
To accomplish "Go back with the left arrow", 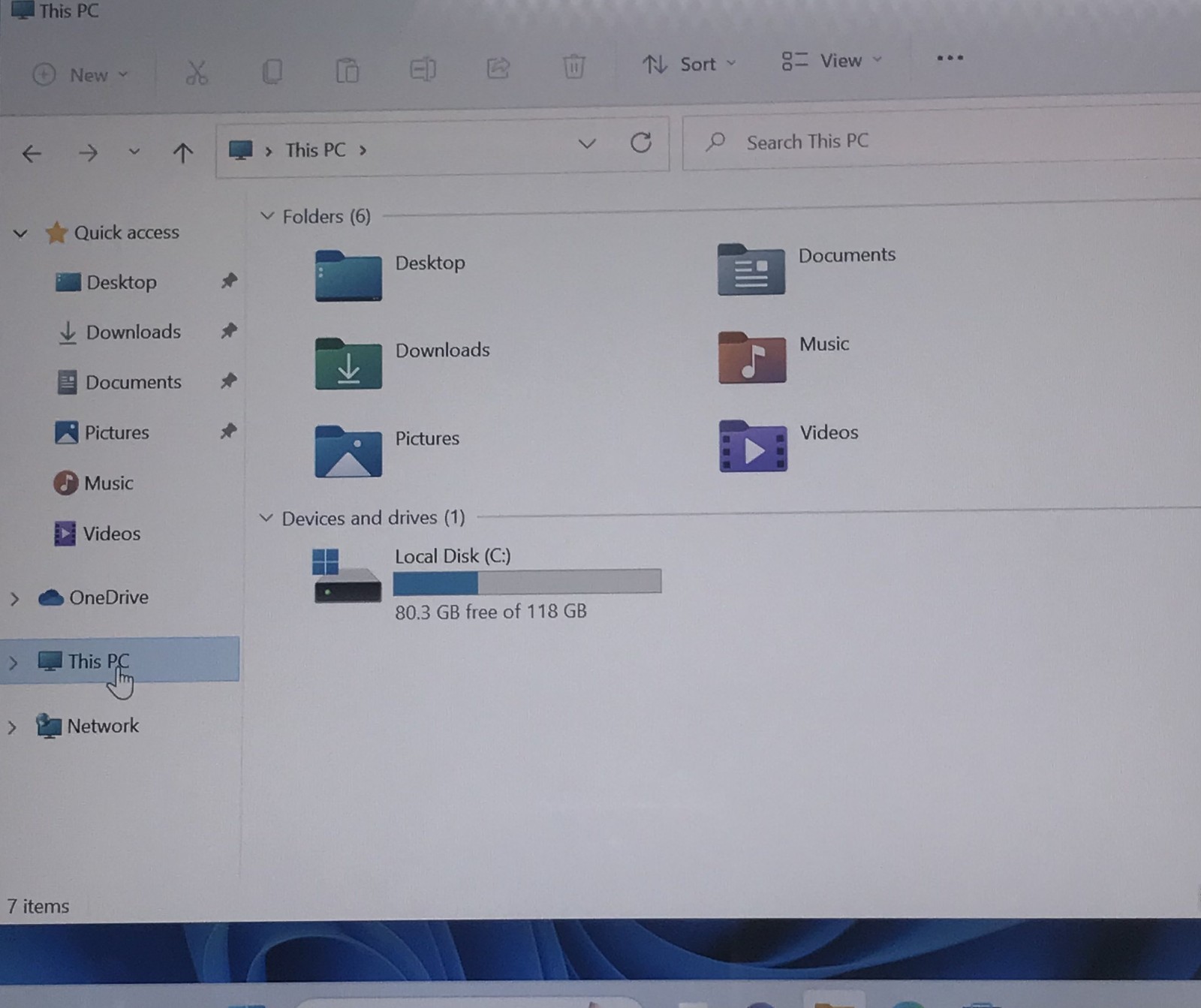I will pos(32,154).
